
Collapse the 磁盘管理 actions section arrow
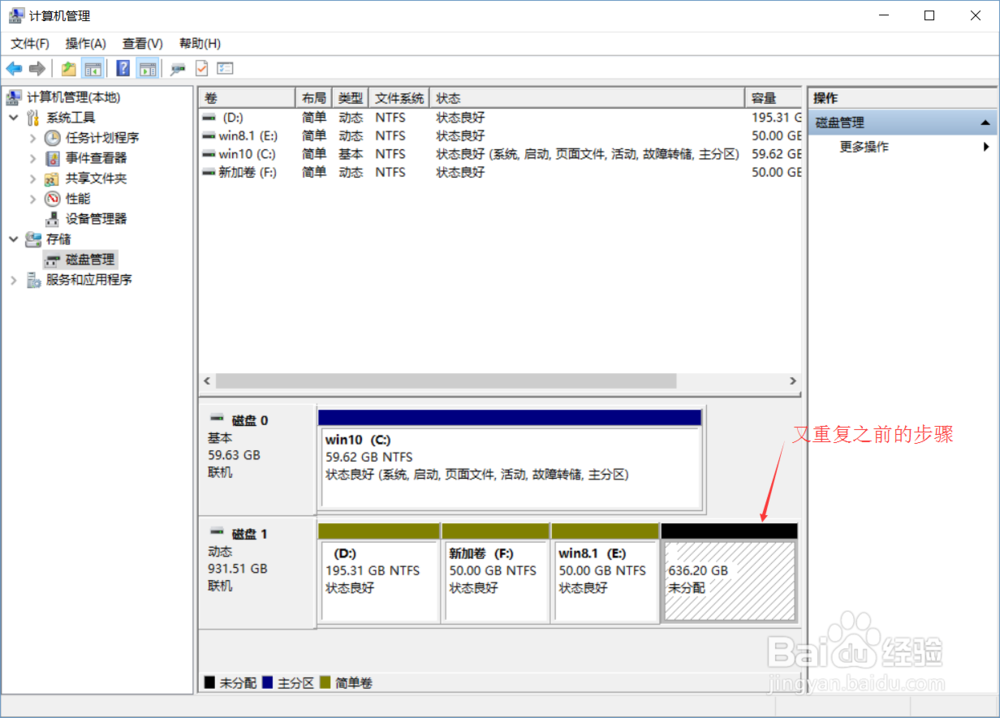[985, 122]
